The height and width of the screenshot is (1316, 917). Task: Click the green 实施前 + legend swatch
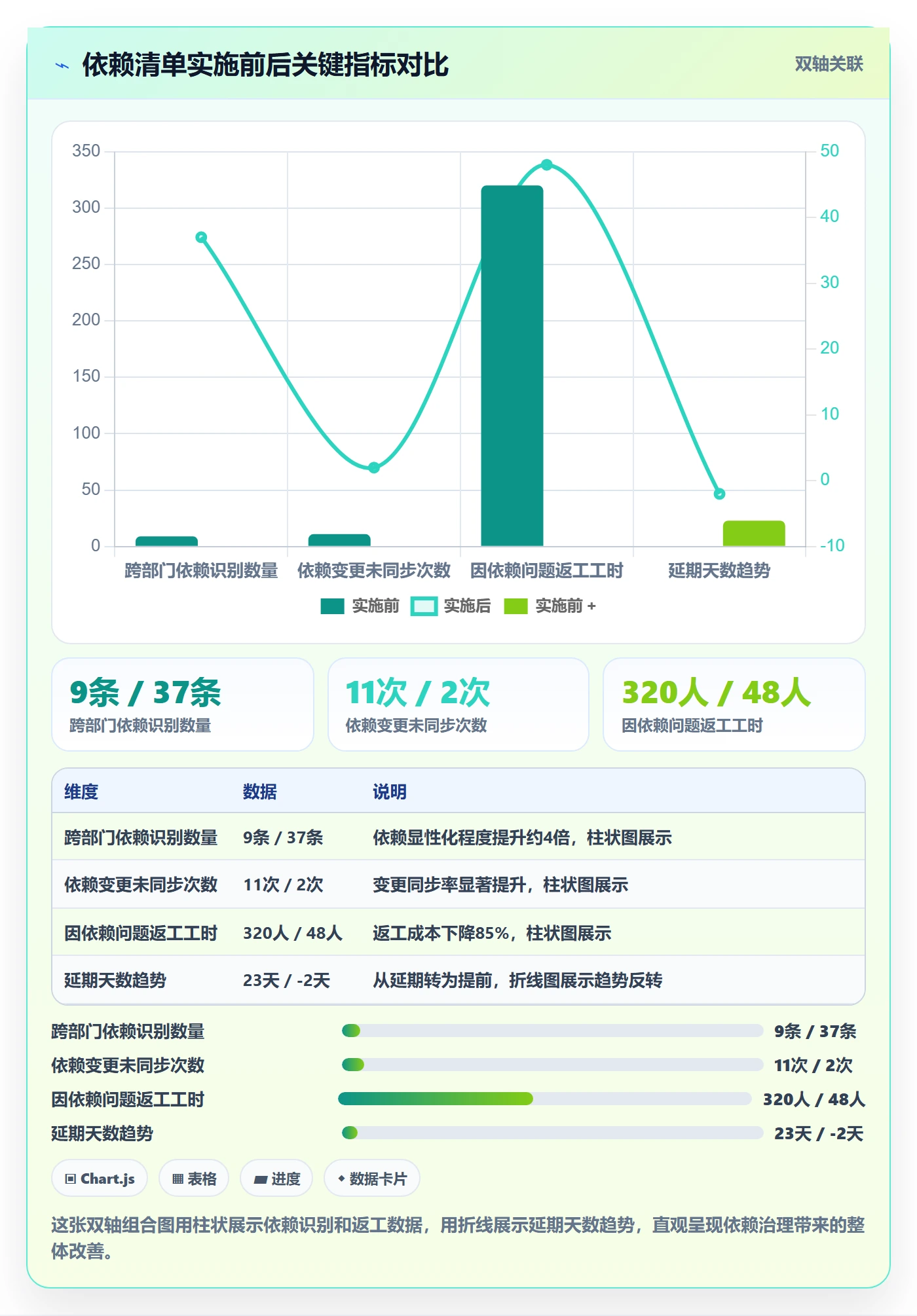pyautogui.click(x=515, y=606)
